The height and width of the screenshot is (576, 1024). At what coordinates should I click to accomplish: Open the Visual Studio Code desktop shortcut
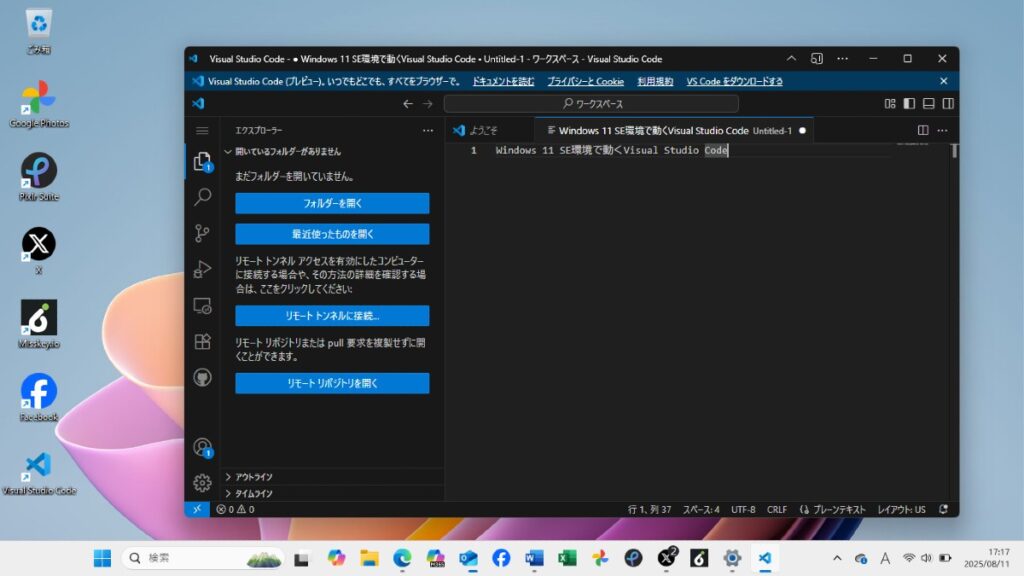(39, 473)
